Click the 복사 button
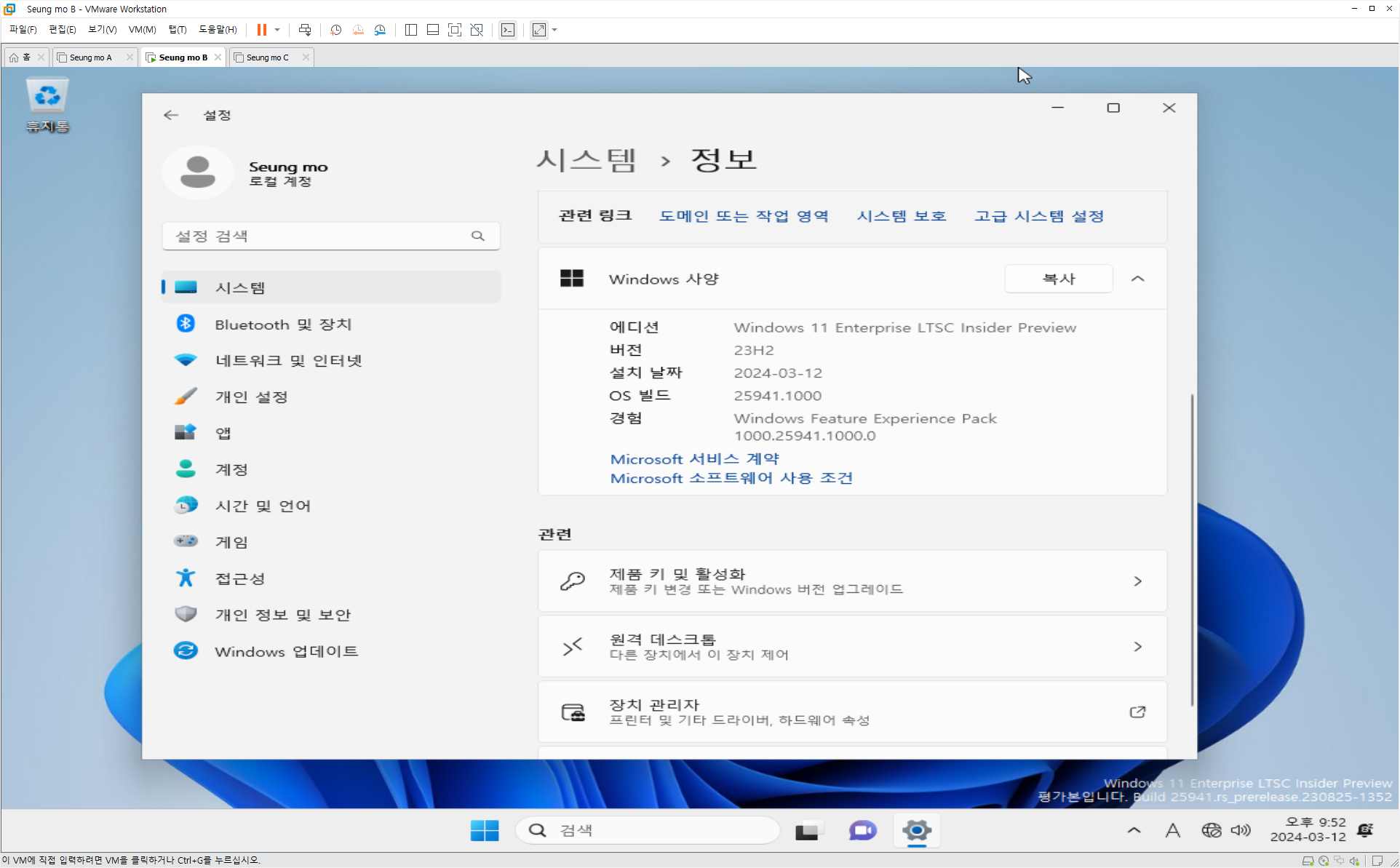 coord(1058,279)
